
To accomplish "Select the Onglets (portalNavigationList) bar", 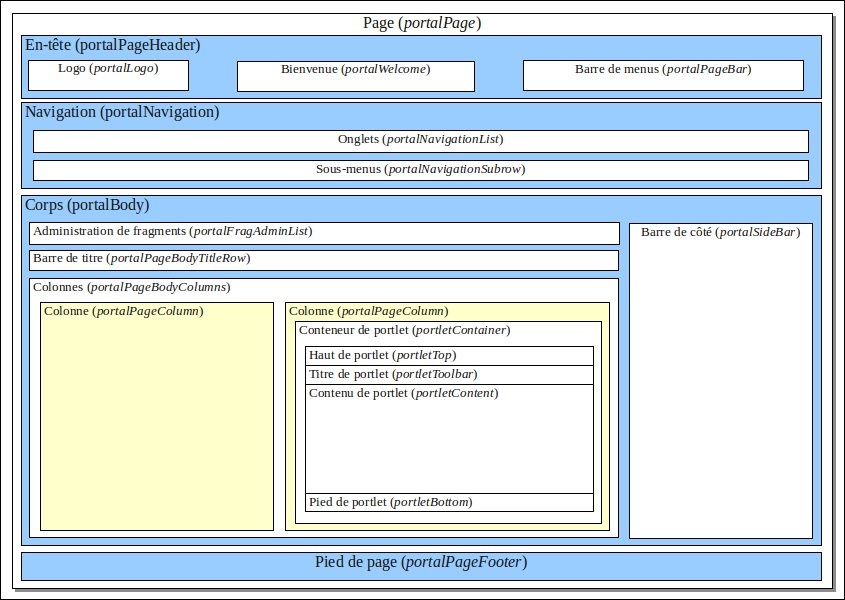I will pos(420,141).
